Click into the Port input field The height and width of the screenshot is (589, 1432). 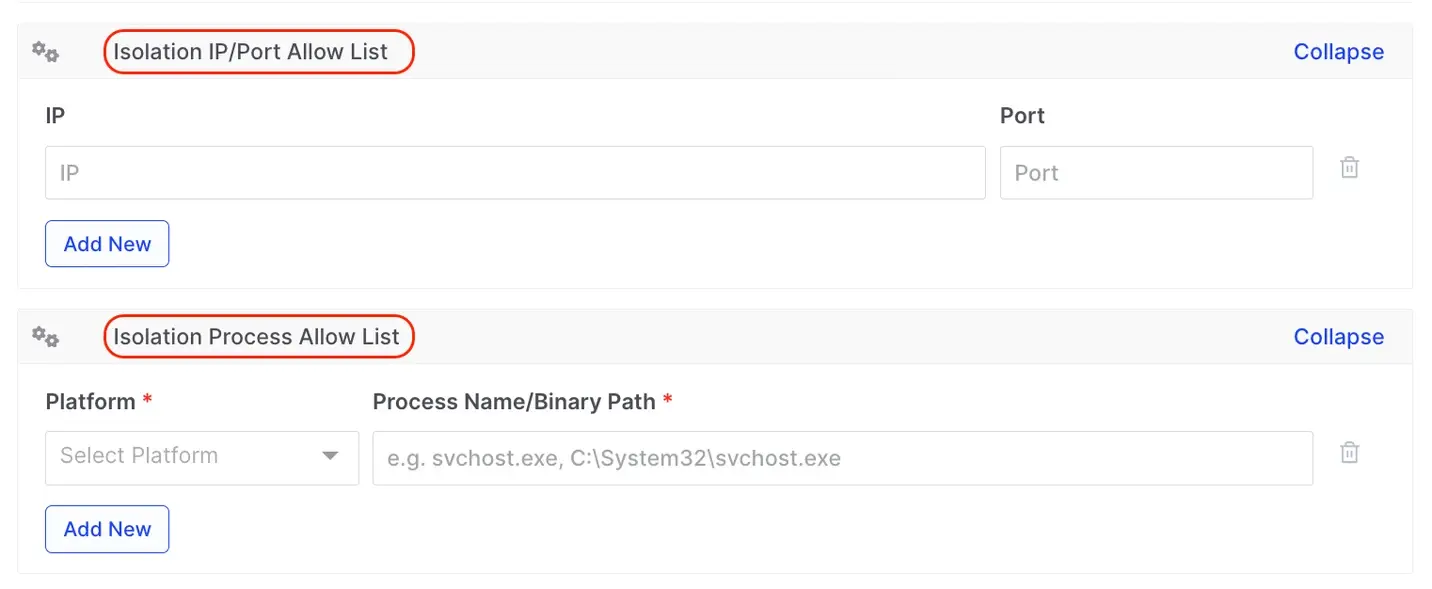[1155, 173]
